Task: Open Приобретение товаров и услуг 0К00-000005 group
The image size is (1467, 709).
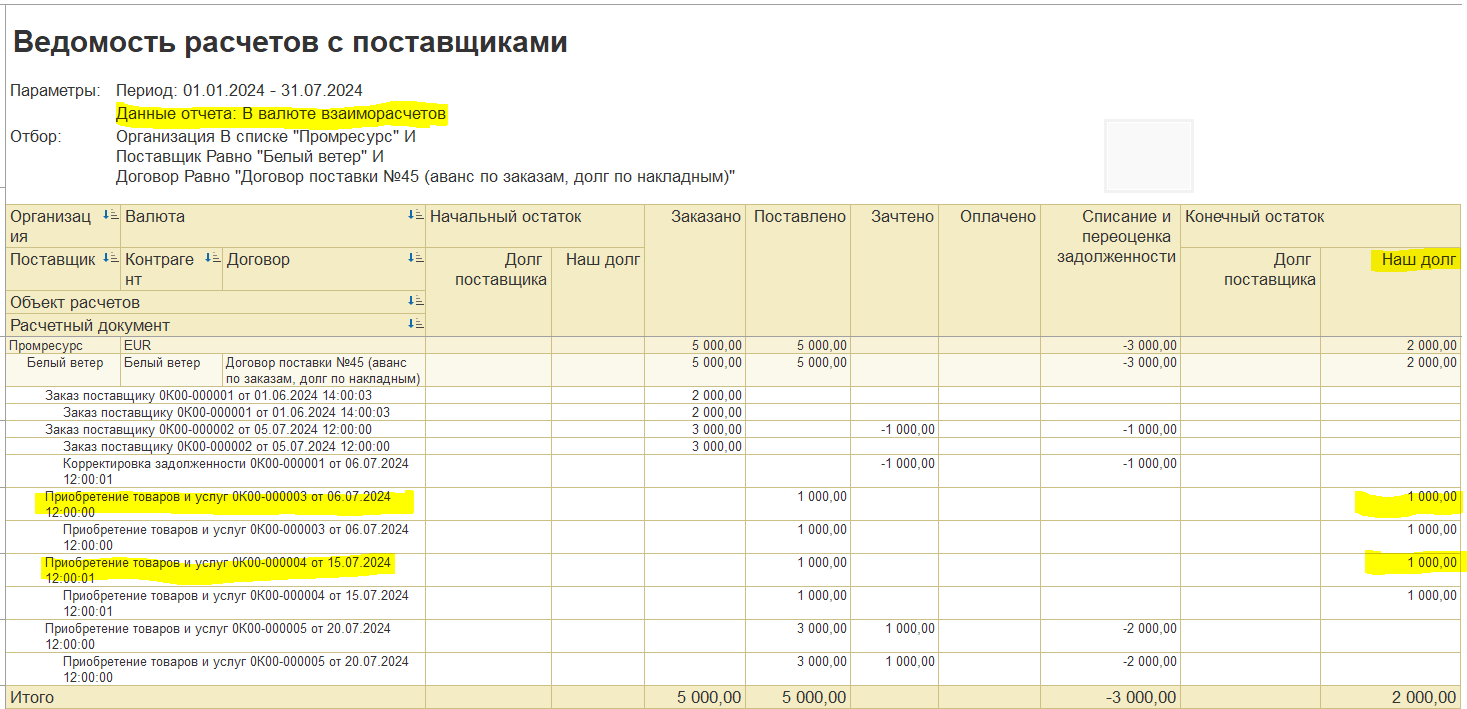Action: pos(217,636)
